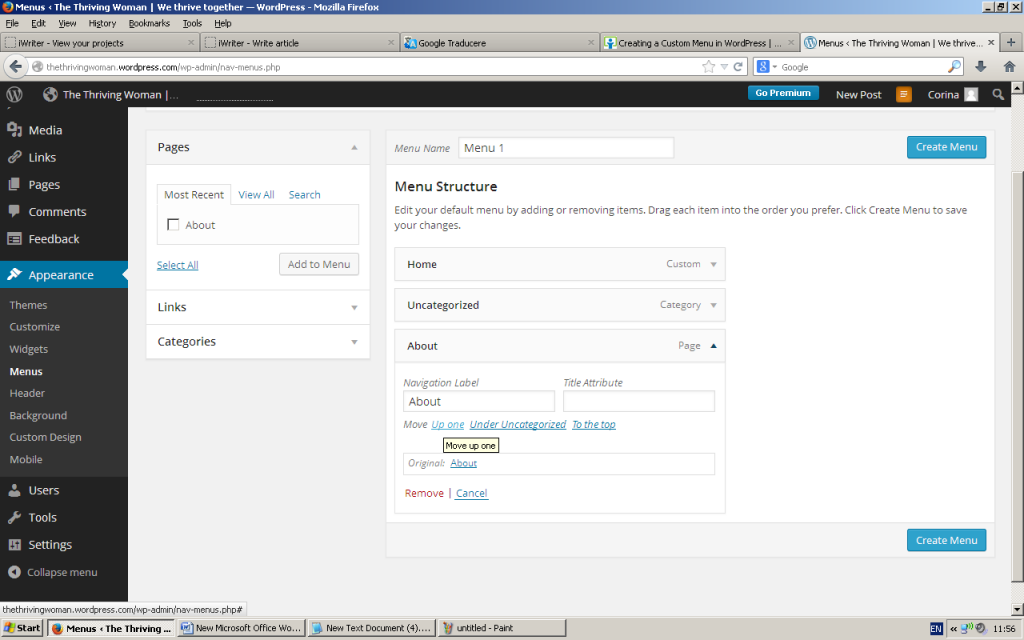Click To the top move link
Image resolution: width=1024 pixels, height=640 pixels.
[x=594, y=424]
